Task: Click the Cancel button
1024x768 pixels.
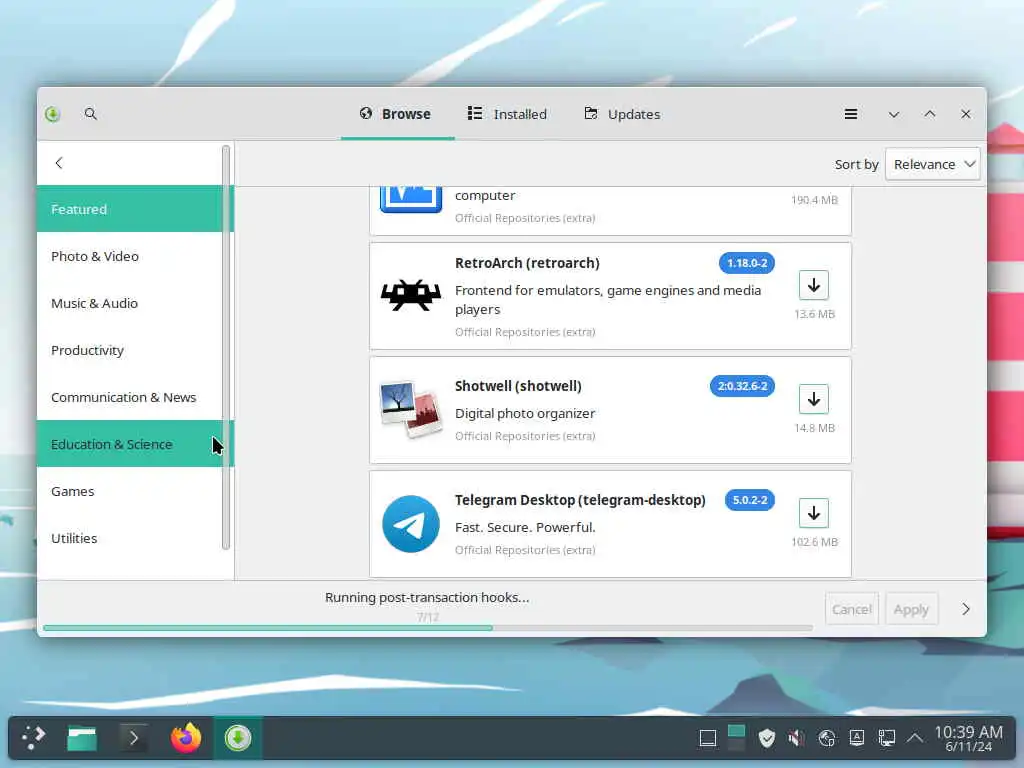Action: [x=852, y=609]
